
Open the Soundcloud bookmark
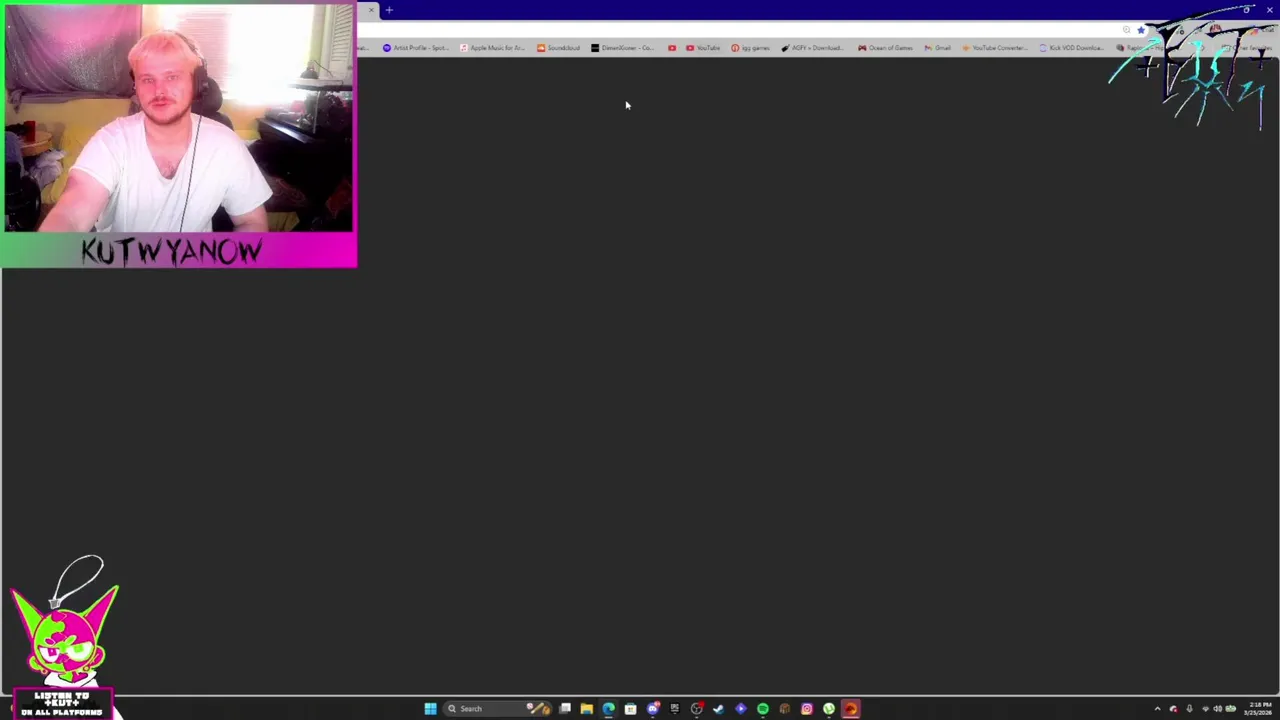coord(558,48)
